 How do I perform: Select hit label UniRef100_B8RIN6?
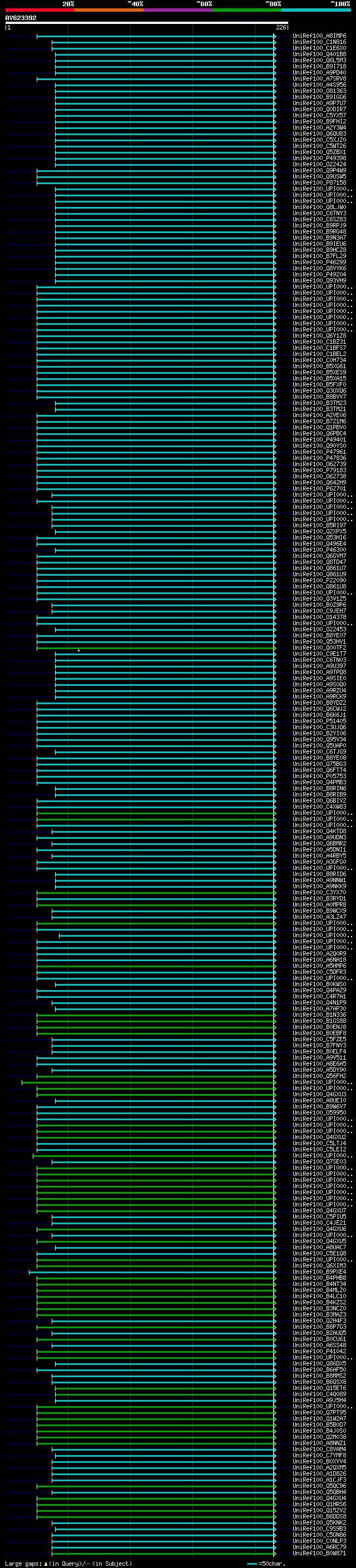(x=319, y=788)
